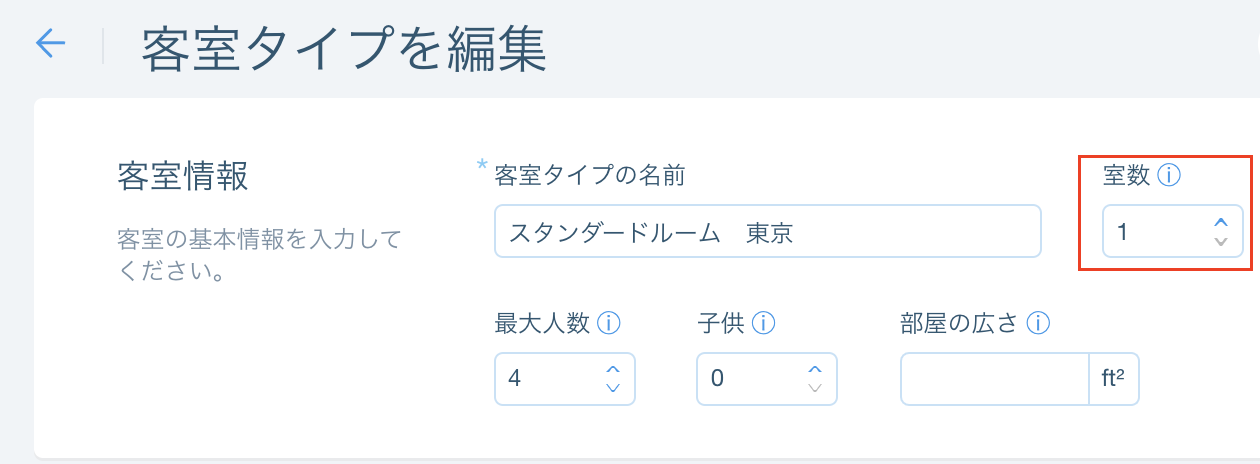Lower the 子供 count with down arrow

815,387
